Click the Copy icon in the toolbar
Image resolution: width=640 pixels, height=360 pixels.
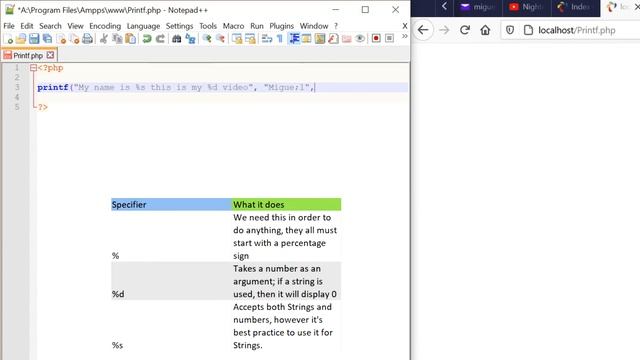tap(117, 39)
